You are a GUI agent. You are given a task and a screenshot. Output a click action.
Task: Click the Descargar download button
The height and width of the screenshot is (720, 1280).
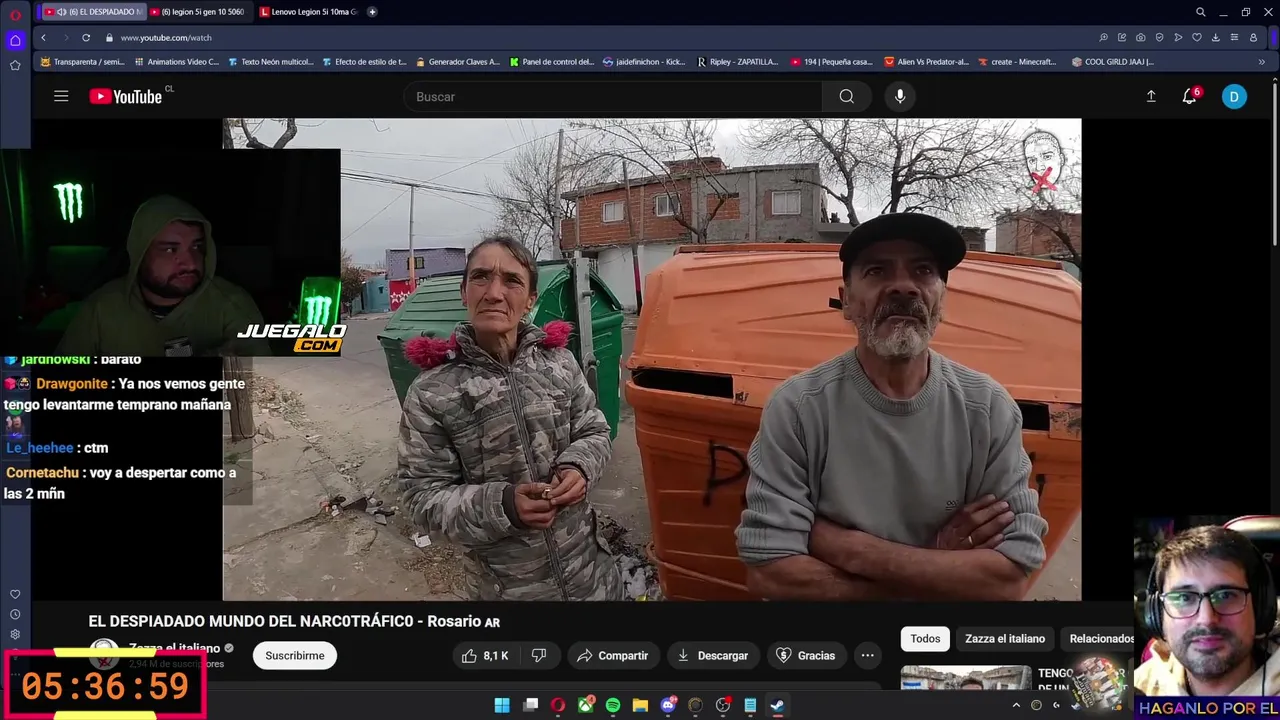coord(712,655)
